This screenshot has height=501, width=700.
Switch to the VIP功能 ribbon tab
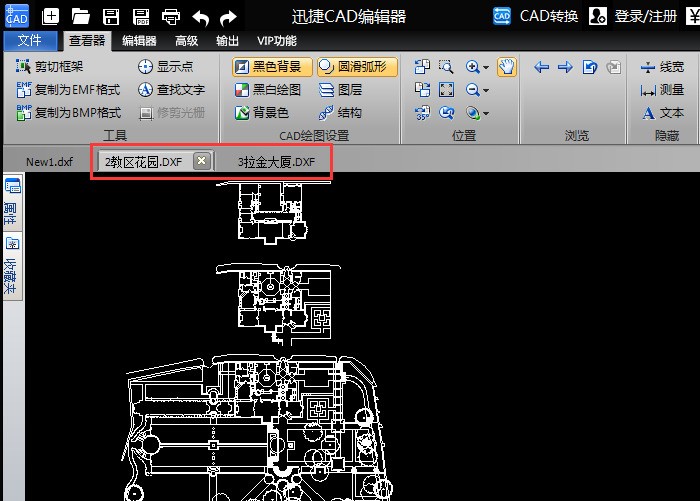pos(277,41)
